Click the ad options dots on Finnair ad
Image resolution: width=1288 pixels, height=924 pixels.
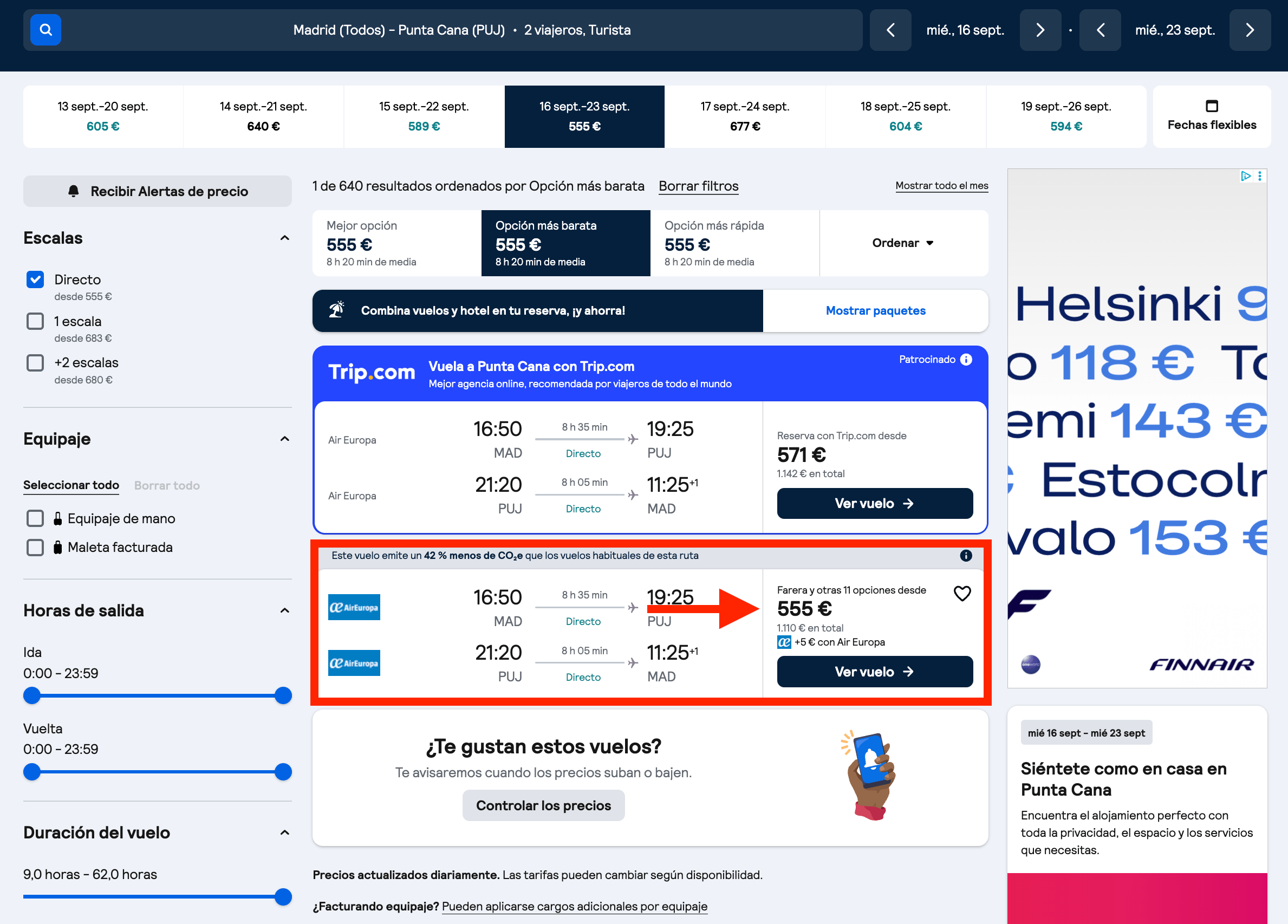tap(1260, 176)
